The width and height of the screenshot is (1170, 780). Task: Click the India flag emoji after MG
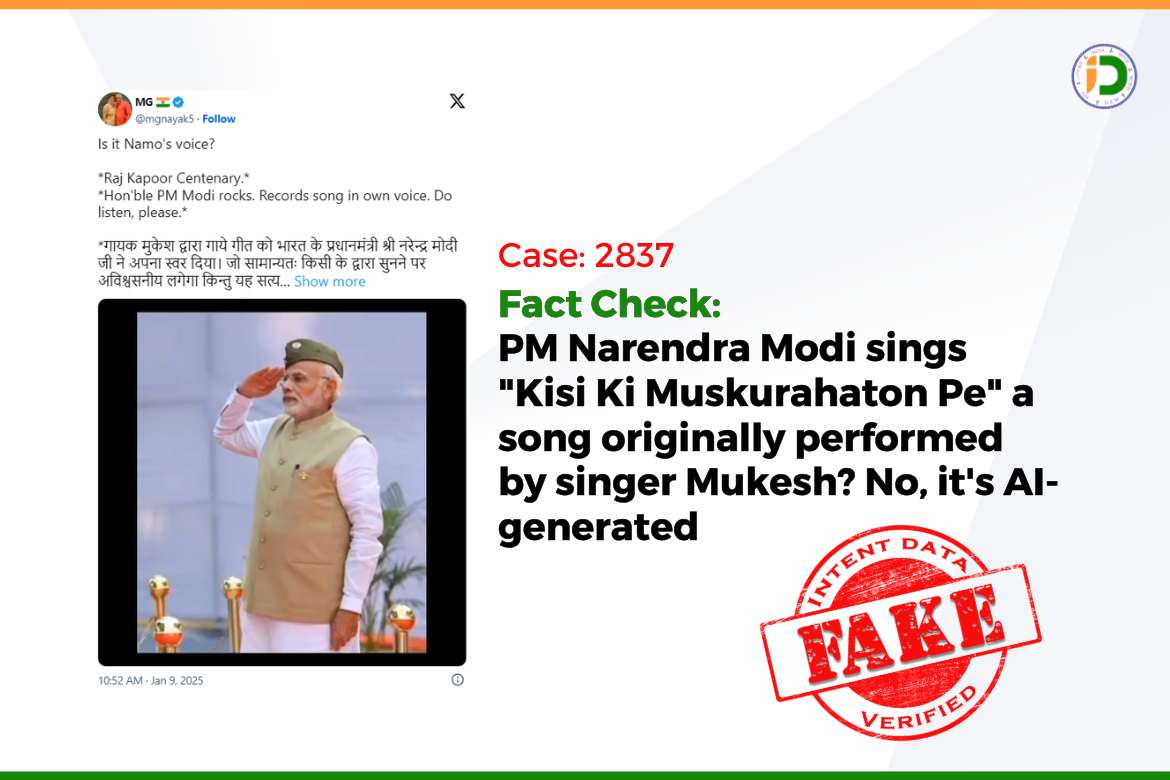pos(163,102)
